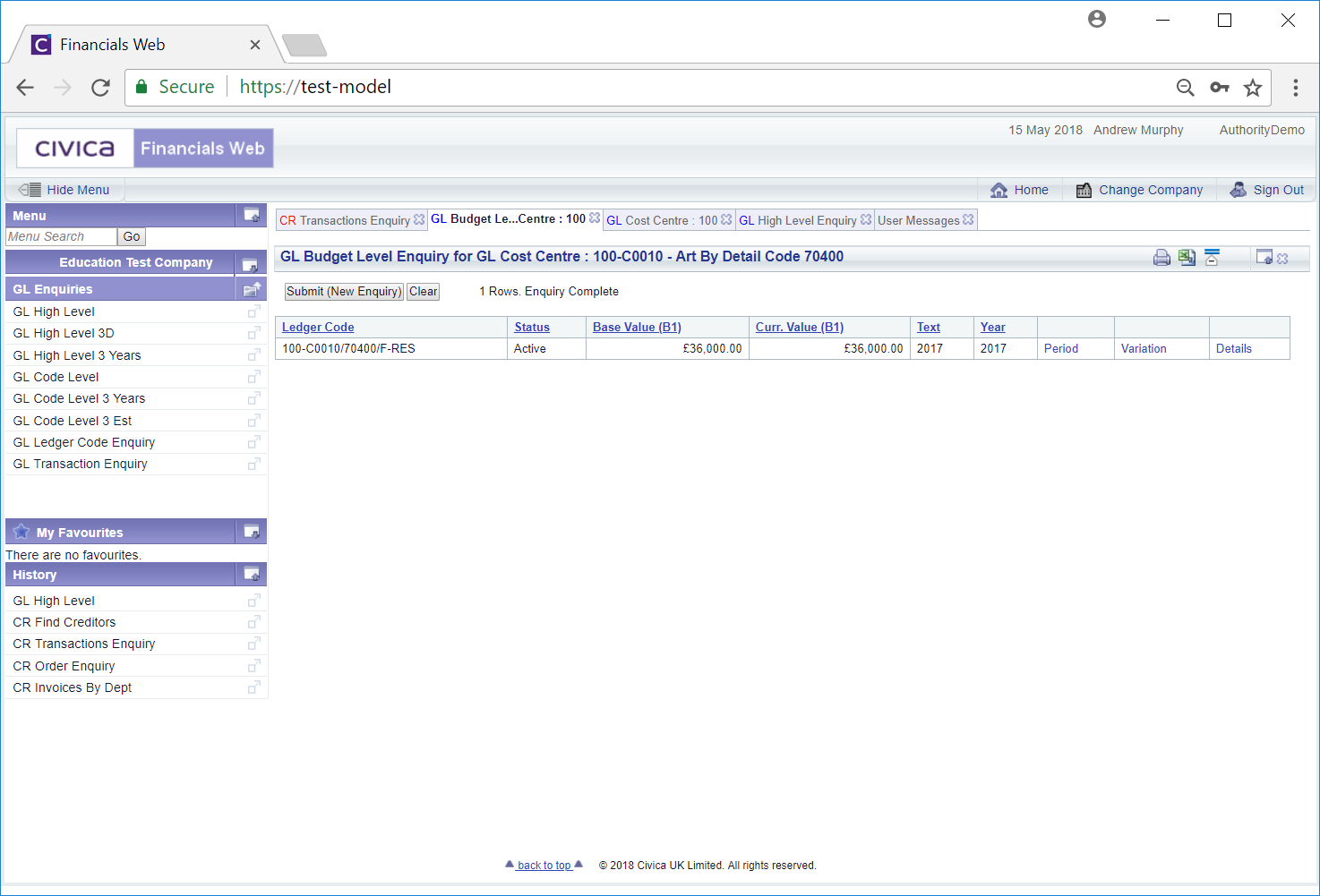Close the GL Cost Centre tab
Screen dimensions: 1320x896
coord(726,219)
